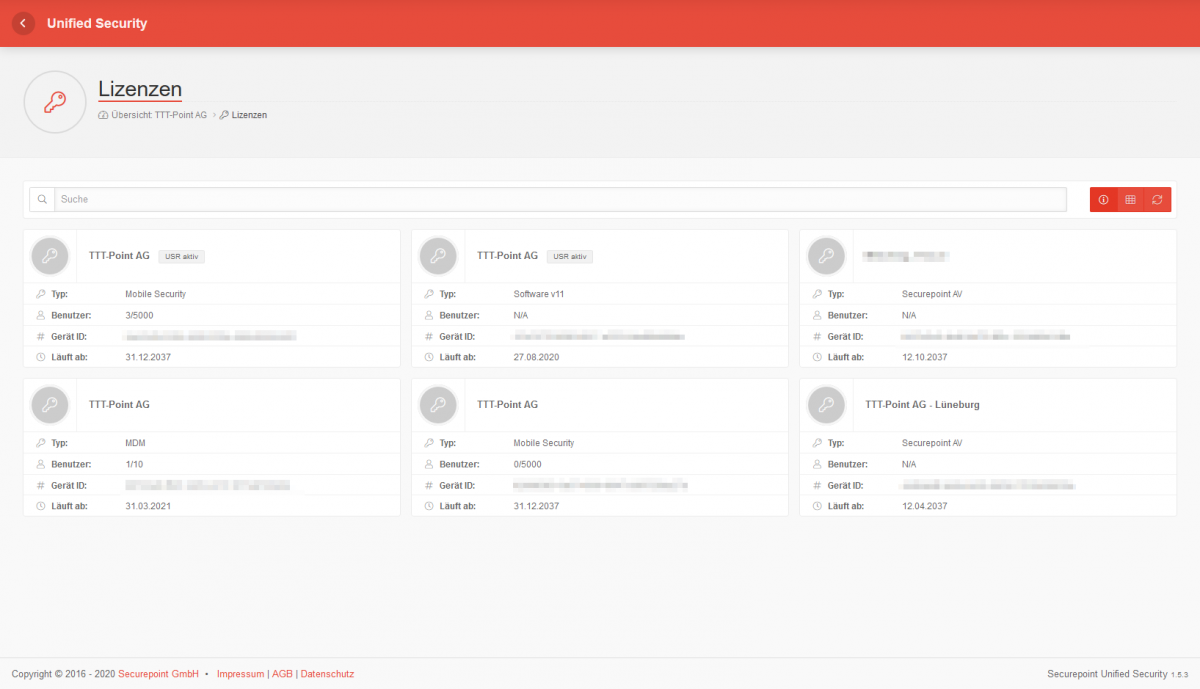Select the key icon on the Mobile Security card
The width and height of the screenshot is (1200, 689).
click(x=50, y=256)
